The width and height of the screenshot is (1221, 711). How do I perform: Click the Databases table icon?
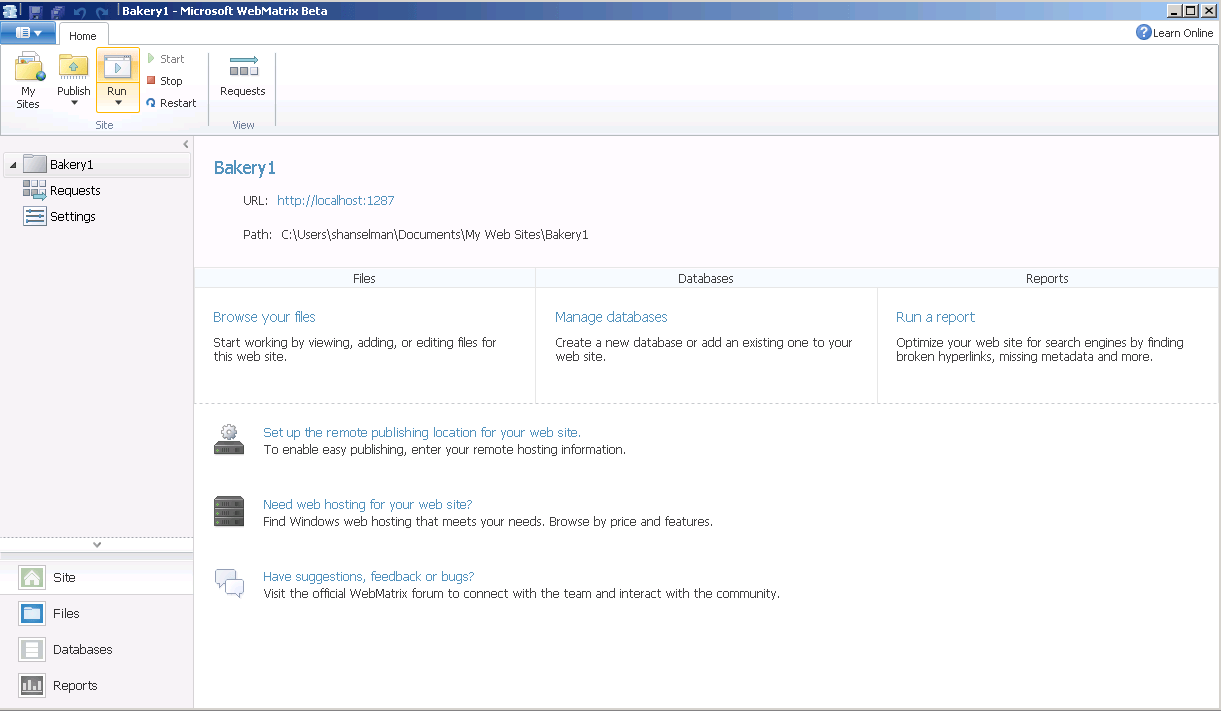[x=33, y=649]
